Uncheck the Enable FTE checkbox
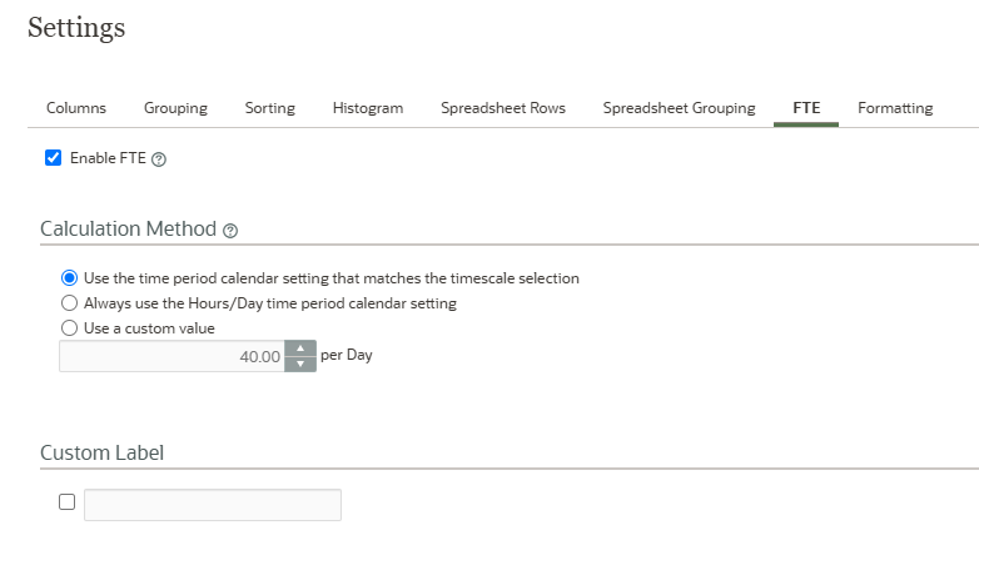The height and width of the screenshot is (588, 999). [54, 158]
